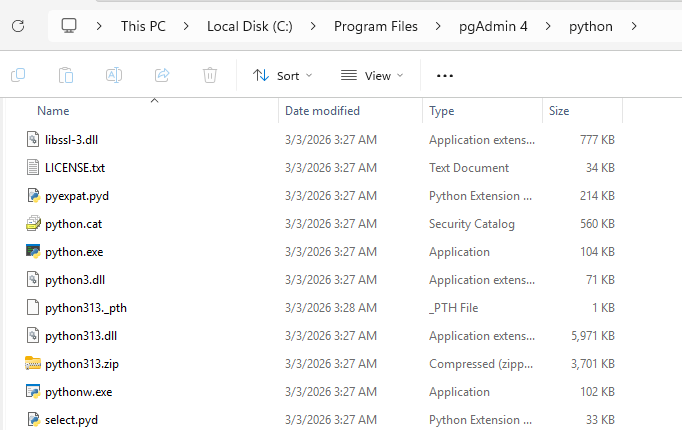Select pyexpat.pyd file name
The height and width of the screenshot is (430, 682).
point(77,196)
